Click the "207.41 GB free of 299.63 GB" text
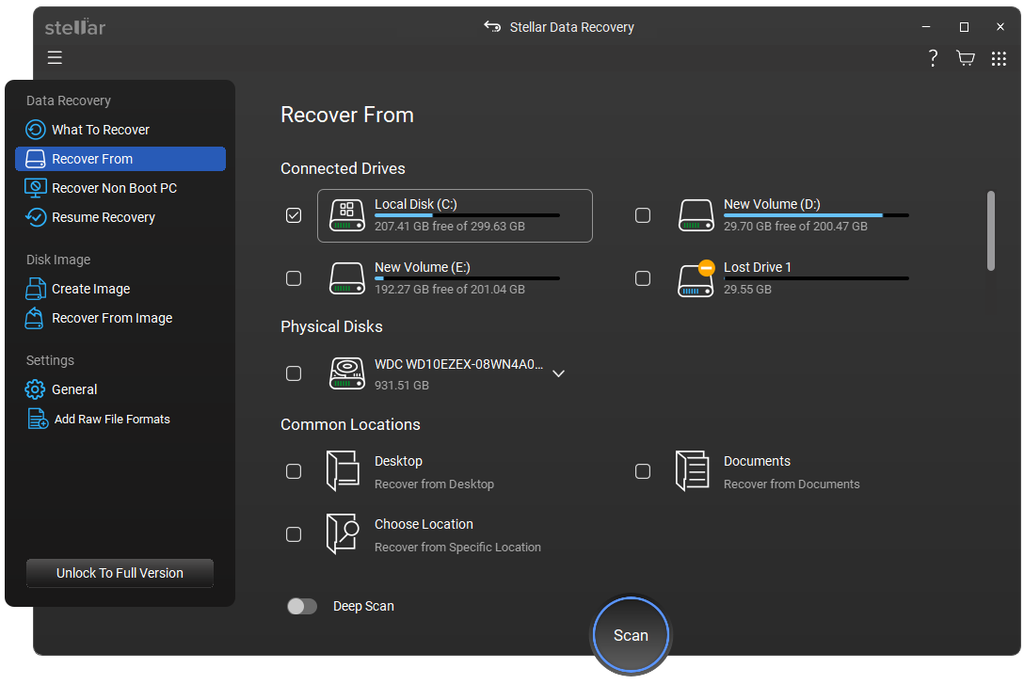Screen dimensions: 1024x681 click(449, 226)
